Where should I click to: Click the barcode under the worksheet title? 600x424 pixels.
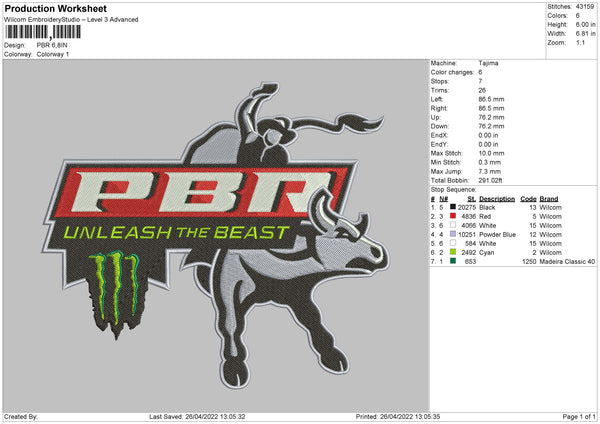tap(42, 32)
